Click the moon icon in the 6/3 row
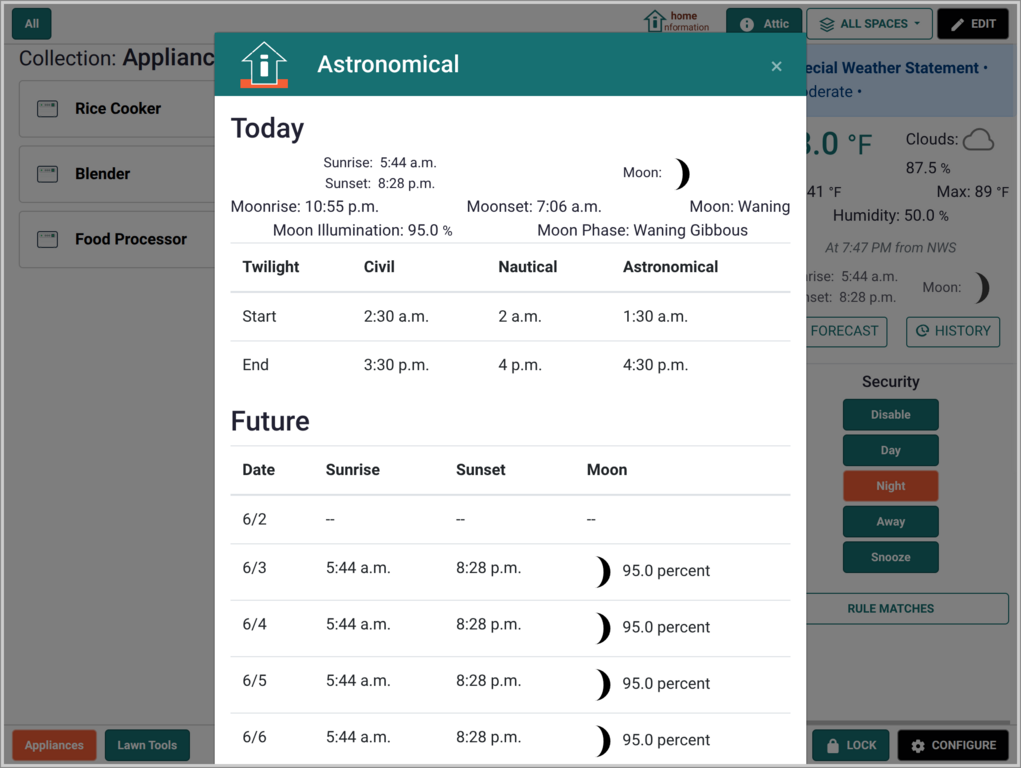1021x768 pixels. pos(604,571)
